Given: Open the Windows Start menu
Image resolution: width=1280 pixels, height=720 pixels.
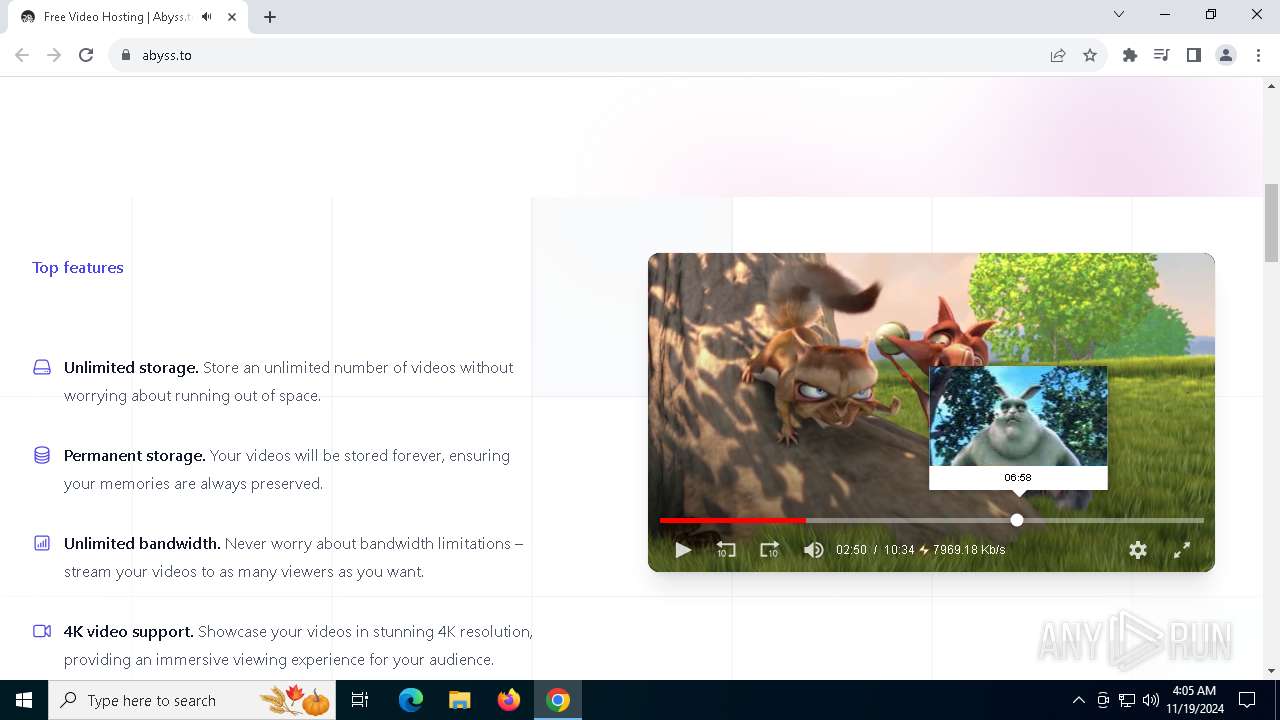Looking at the screenshot, I should 24,700.
